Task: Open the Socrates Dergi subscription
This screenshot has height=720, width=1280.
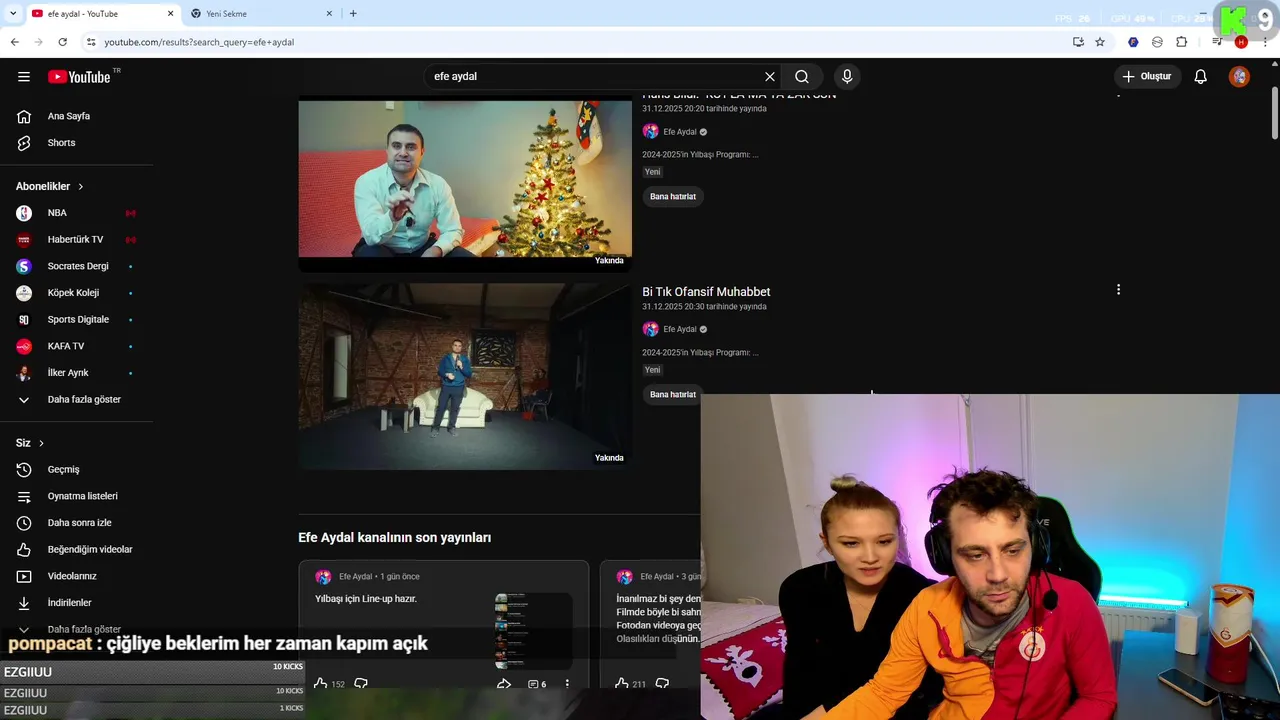Action: (x=76, y=266)
